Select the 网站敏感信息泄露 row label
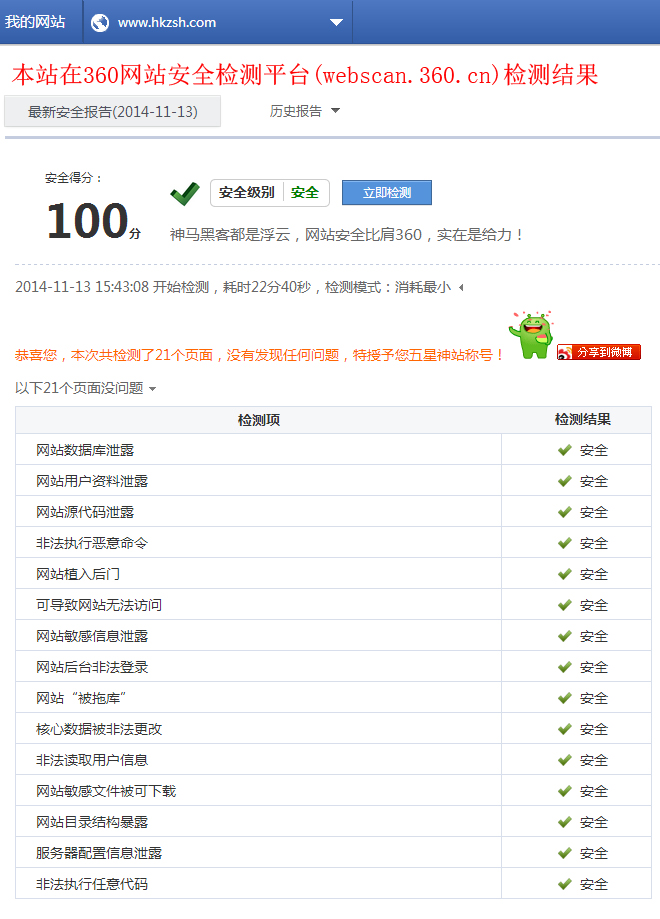Screen dimensions: 660x919 [x=92, y=636]
